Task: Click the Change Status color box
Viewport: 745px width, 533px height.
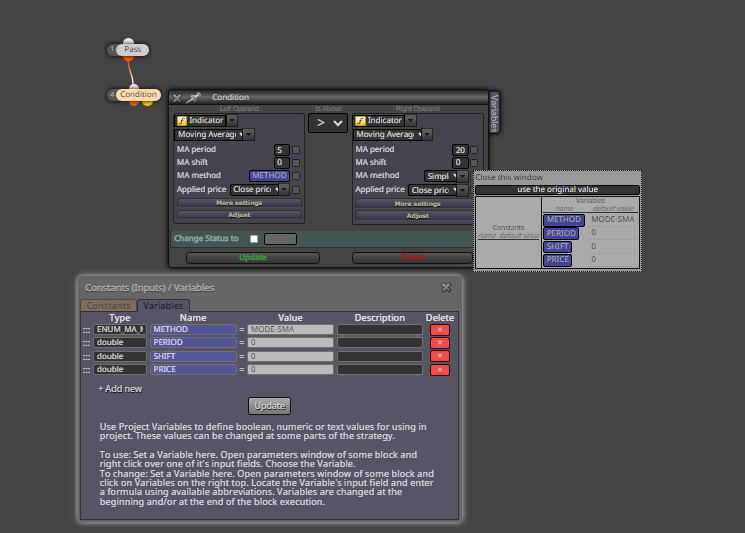Action: (280, 239)
